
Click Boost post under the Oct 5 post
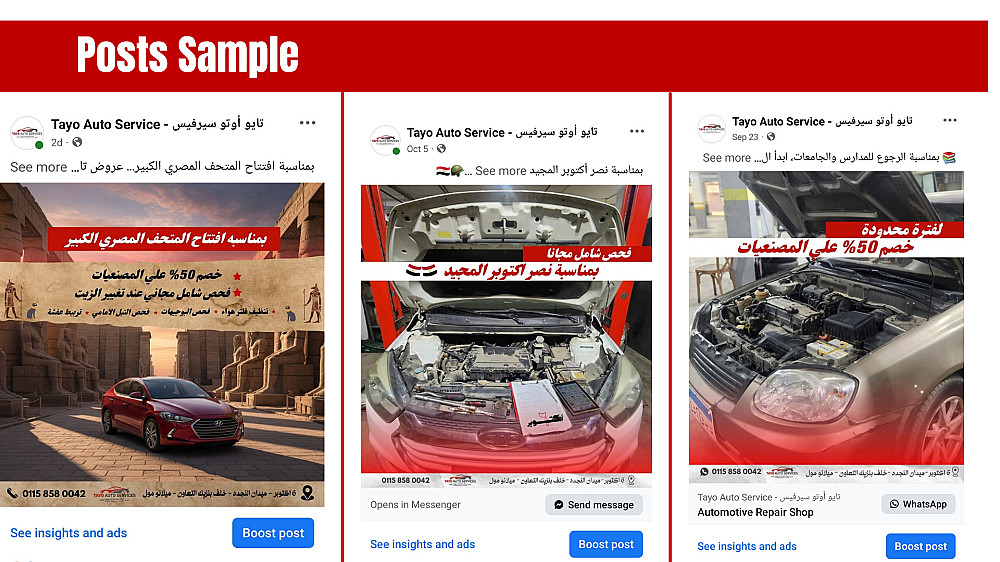tap(606, 544)
